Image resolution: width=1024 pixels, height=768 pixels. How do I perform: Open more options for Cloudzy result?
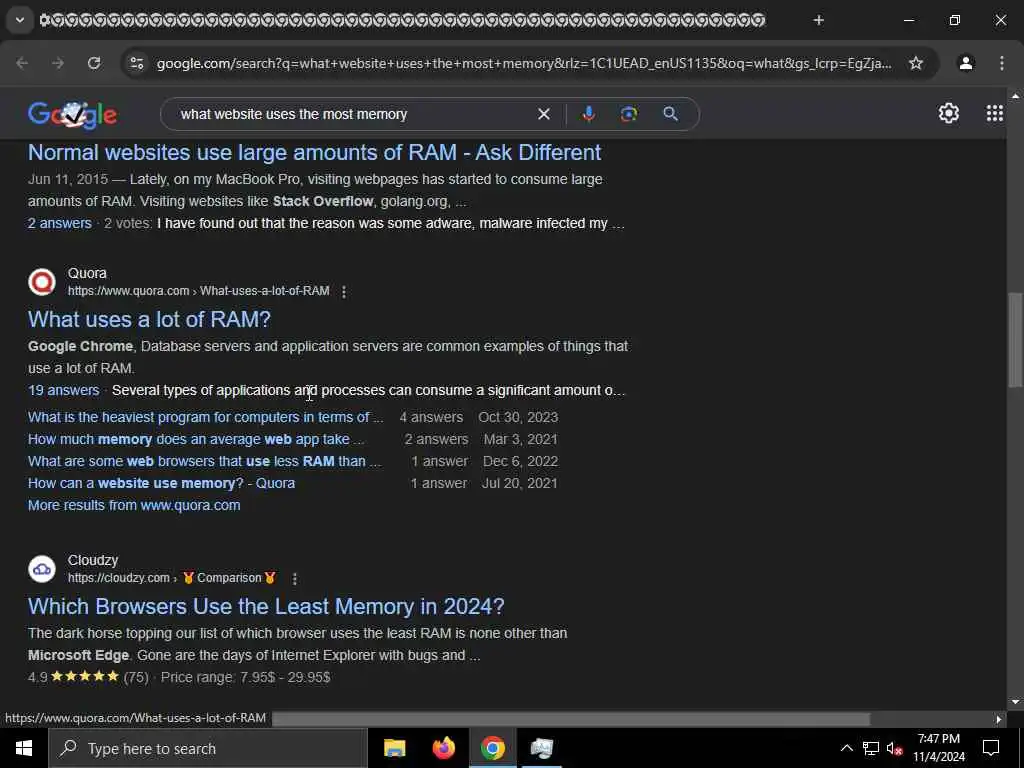pos(295,579)
